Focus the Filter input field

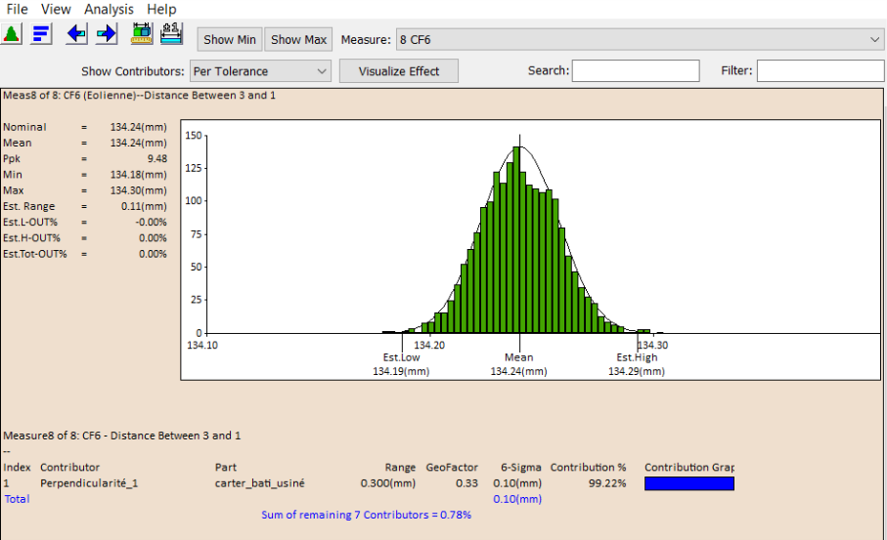coord(821,71)
